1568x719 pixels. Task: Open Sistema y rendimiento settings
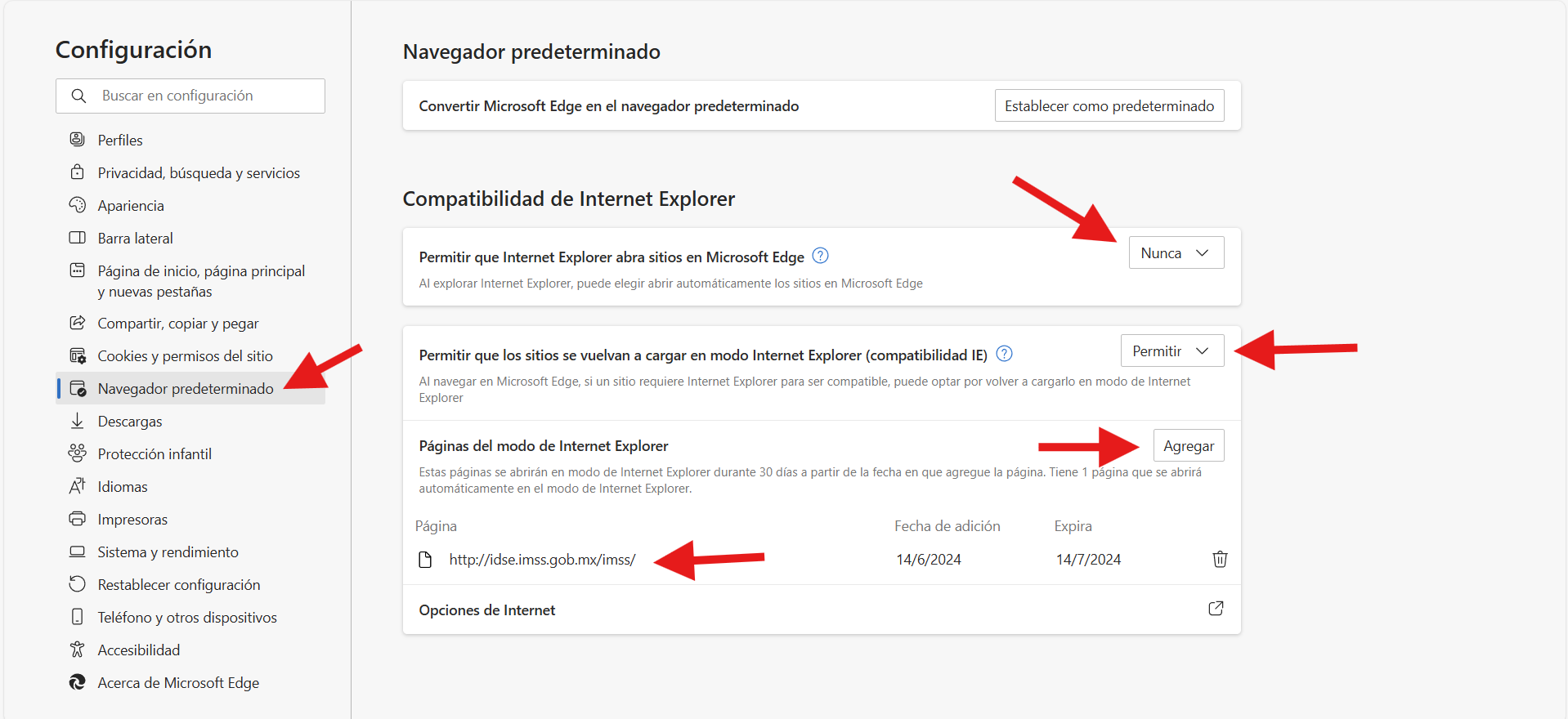click(190, 552)
